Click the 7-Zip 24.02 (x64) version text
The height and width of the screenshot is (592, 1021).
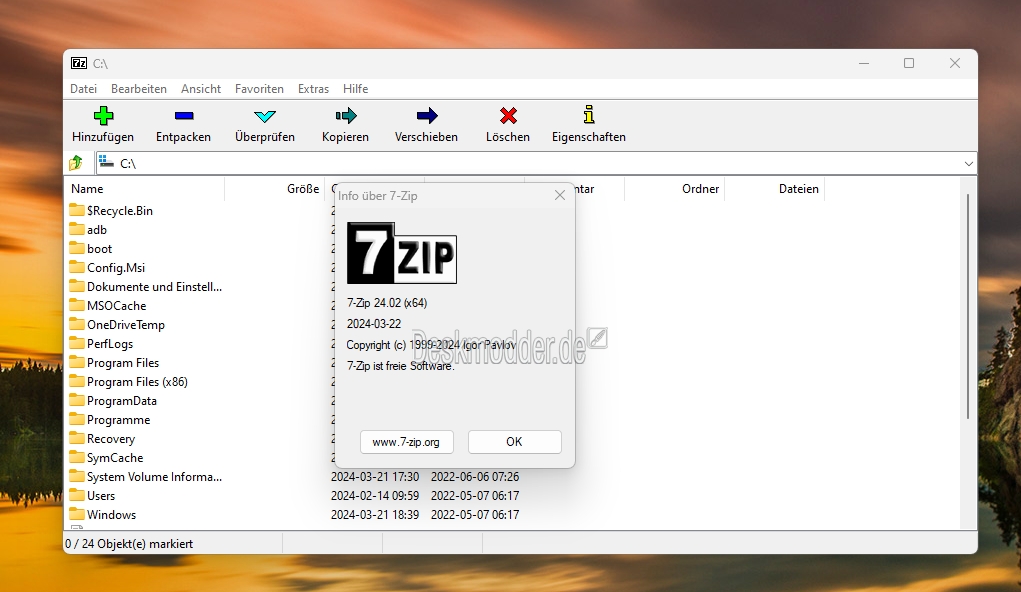pos(387,303)
